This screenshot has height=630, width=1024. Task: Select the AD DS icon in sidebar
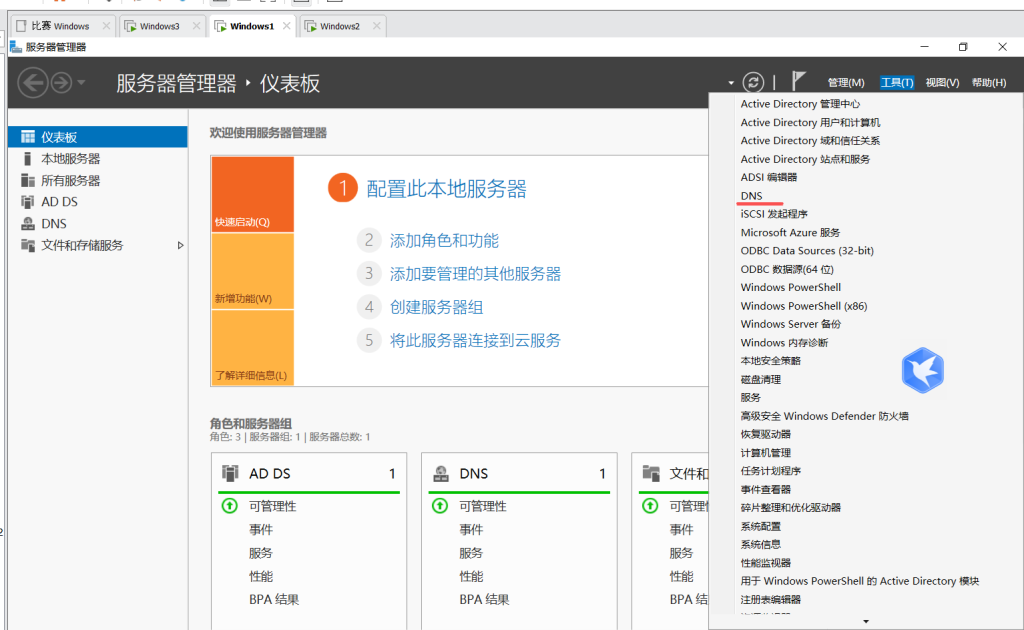(28, 202)
